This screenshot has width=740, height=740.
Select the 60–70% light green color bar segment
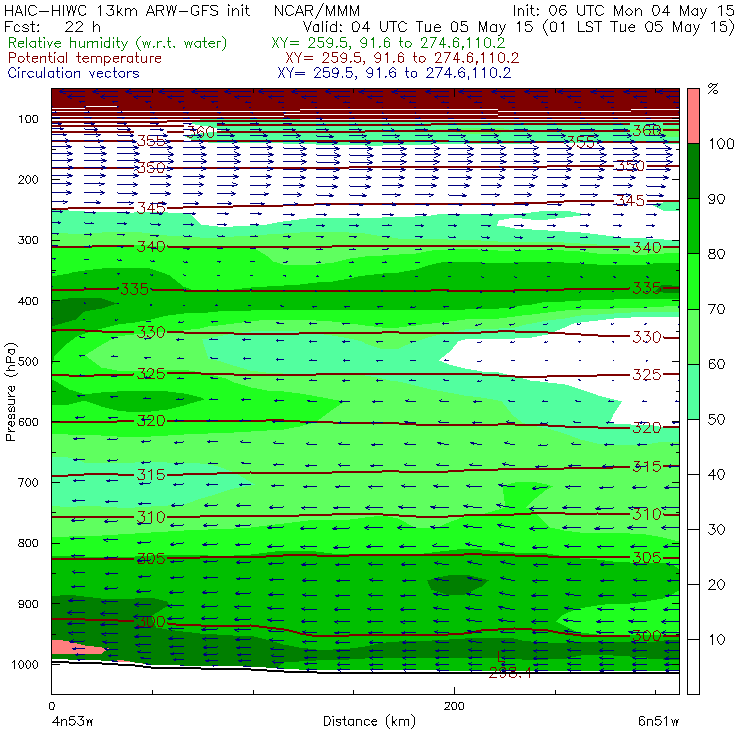point(693,336)
